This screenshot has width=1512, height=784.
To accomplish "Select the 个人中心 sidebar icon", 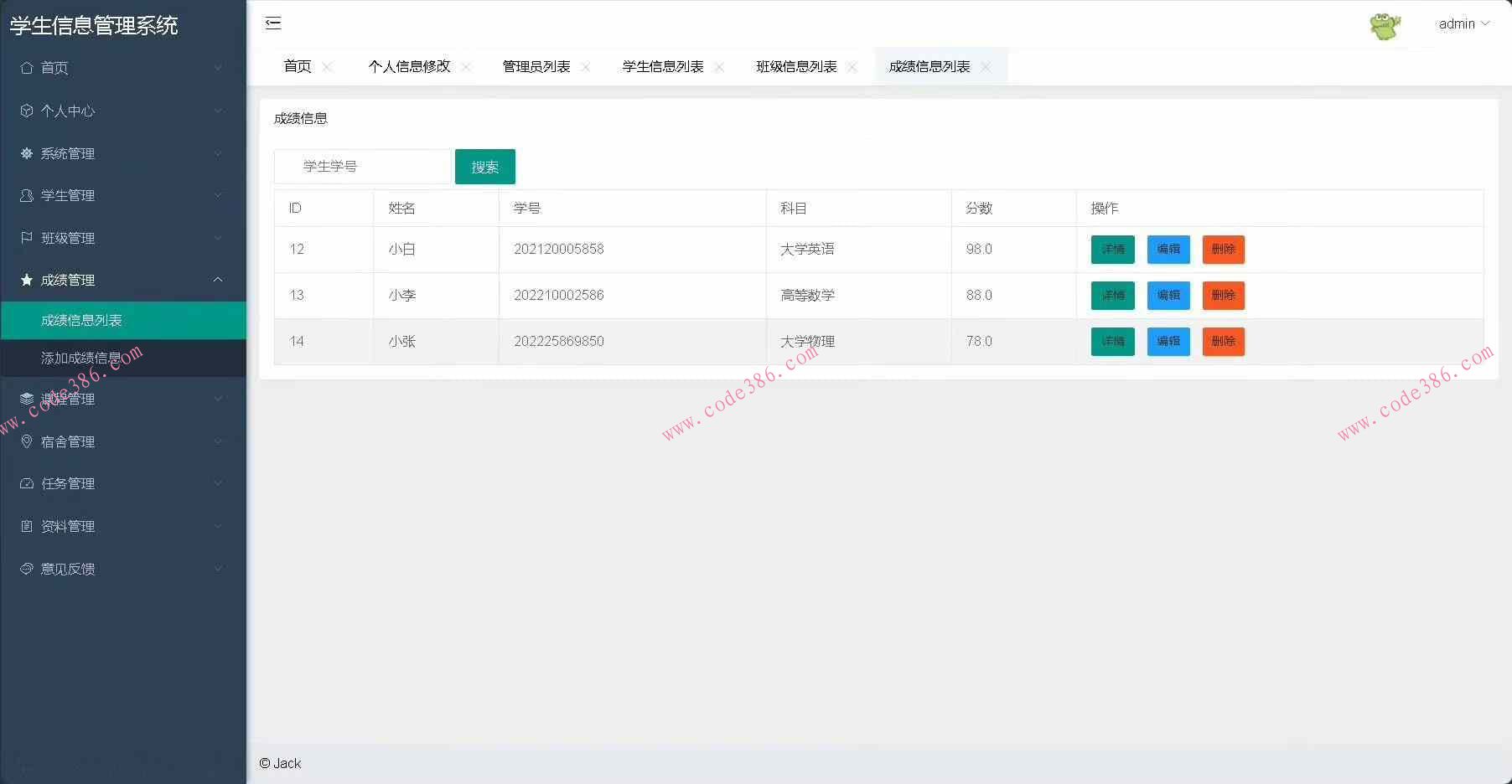I will coord(26,111).
